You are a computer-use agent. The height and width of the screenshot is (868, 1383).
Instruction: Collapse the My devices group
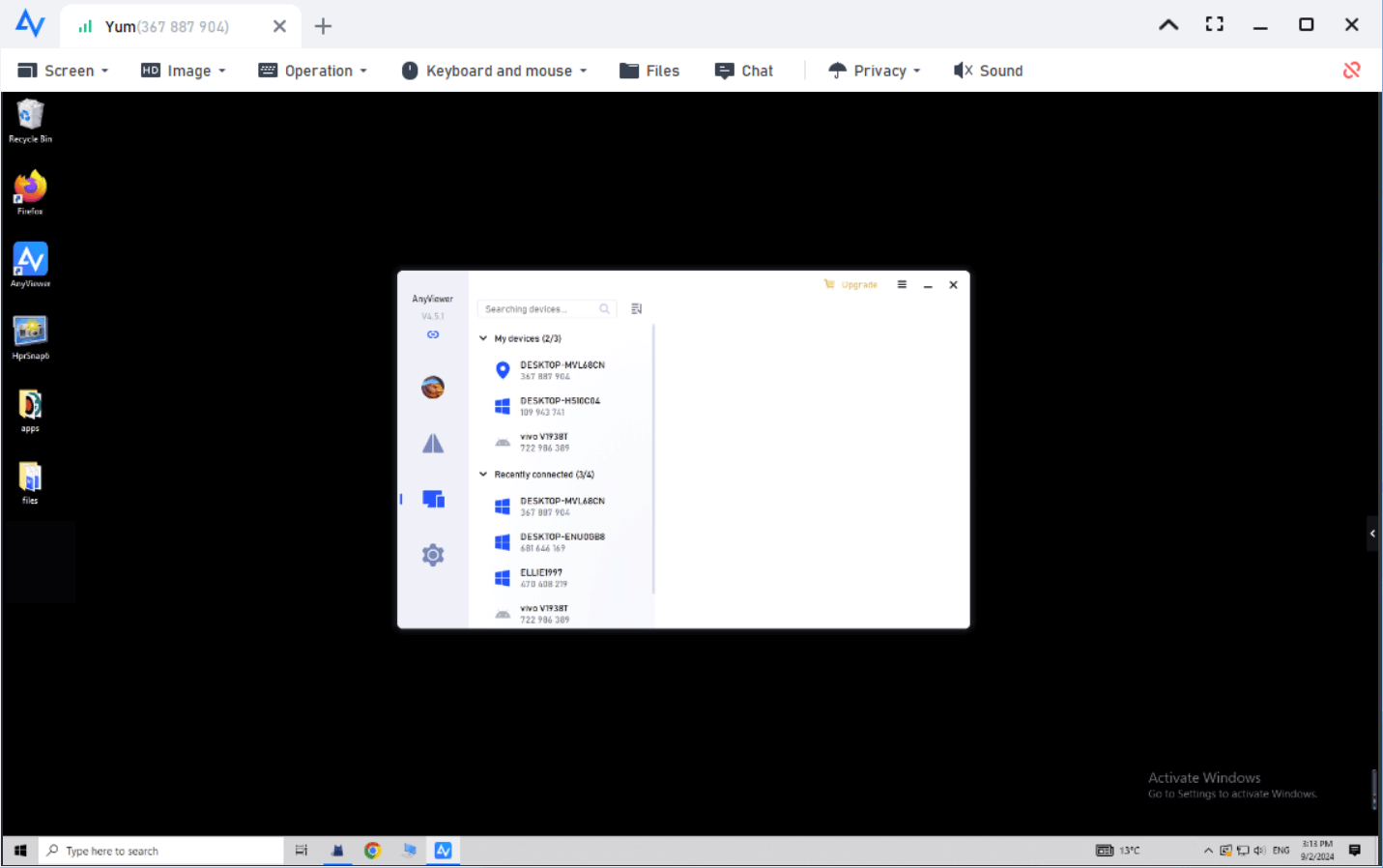tap(483, 338)
